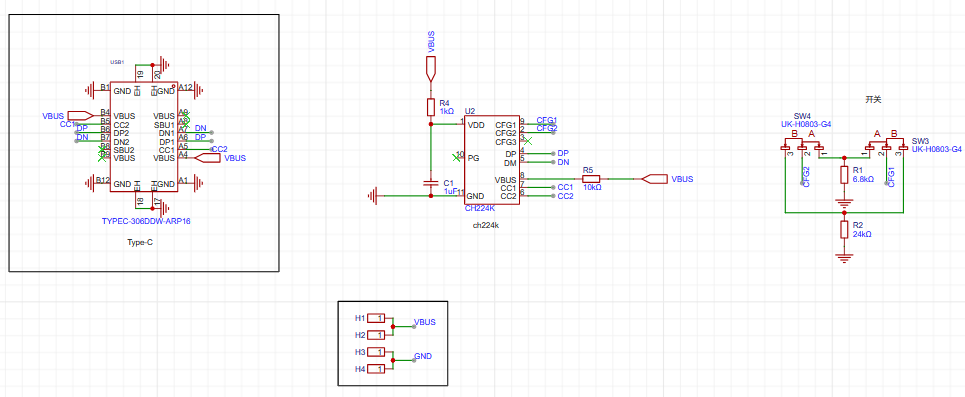This screenshot has width=965, height=397.
Task: Select the H4 header pad
Action: coord(377,369)
